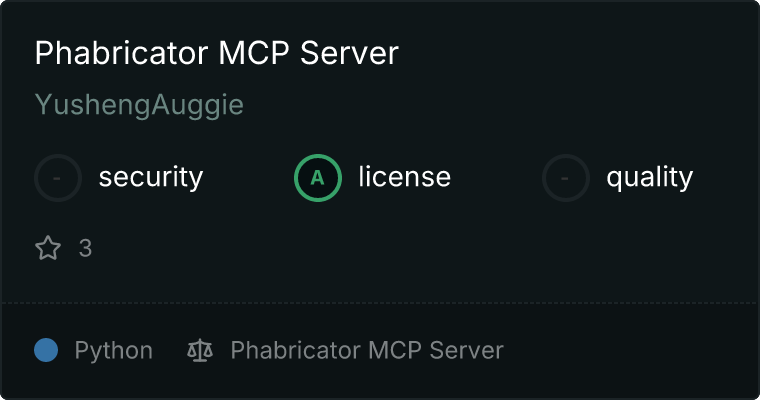The image size is (760, 400).
Task: Click the scales license icon in footer
Action: pos(200,350)
